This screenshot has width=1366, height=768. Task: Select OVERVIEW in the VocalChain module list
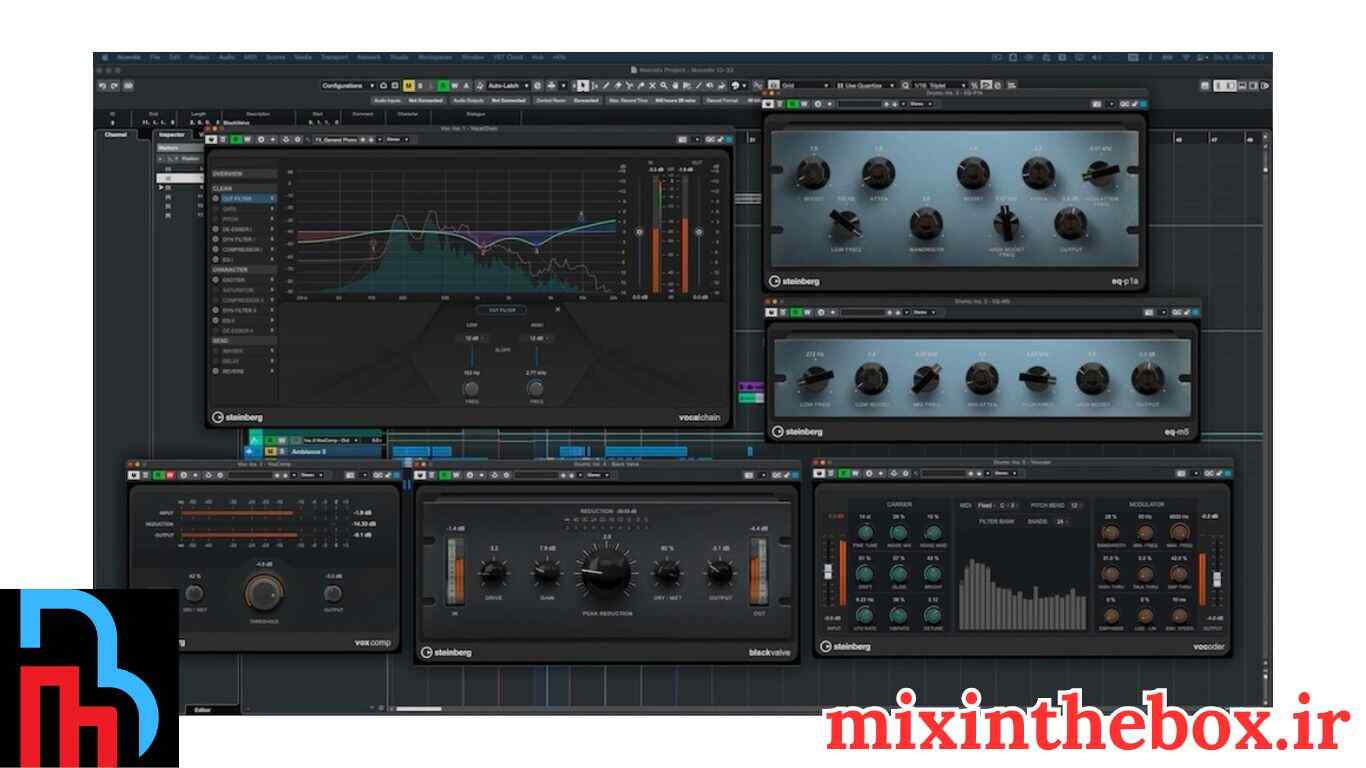244,173
